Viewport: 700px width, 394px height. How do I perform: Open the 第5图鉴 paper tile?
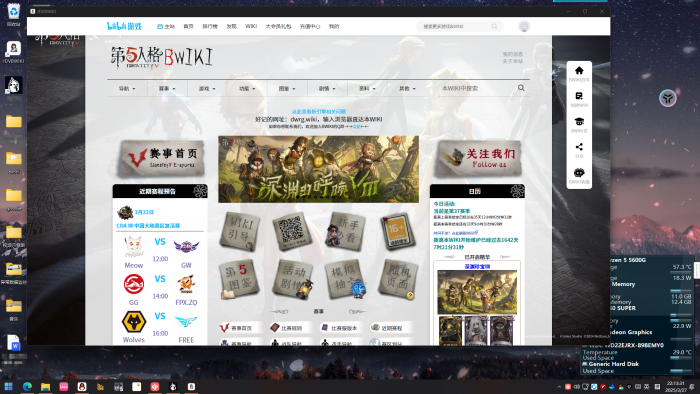(x=239, y=279)
